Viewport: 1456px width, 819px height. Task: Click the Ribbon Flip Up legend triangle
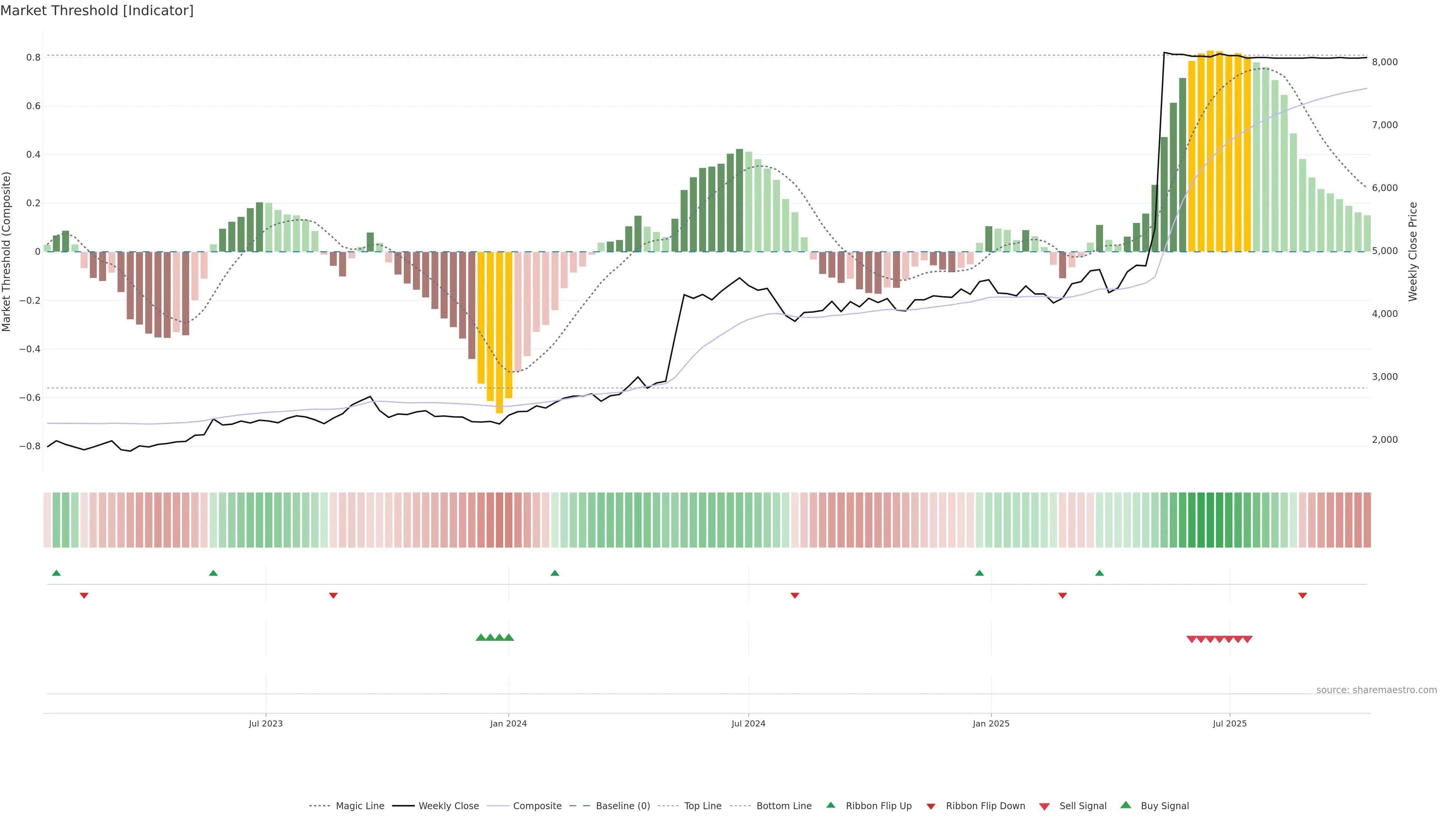point(830,805)
